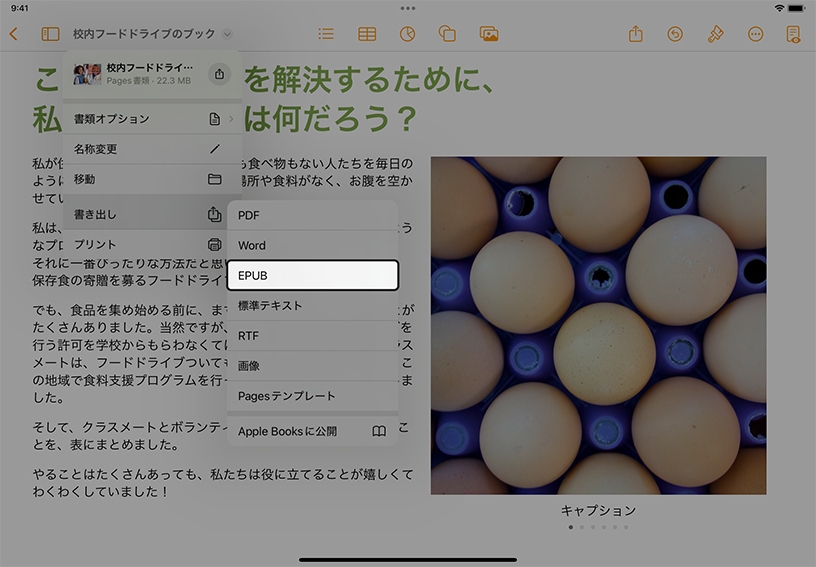Expand 書類オプション submenu
Screen dimensions: 816x567
pos(150,119)
